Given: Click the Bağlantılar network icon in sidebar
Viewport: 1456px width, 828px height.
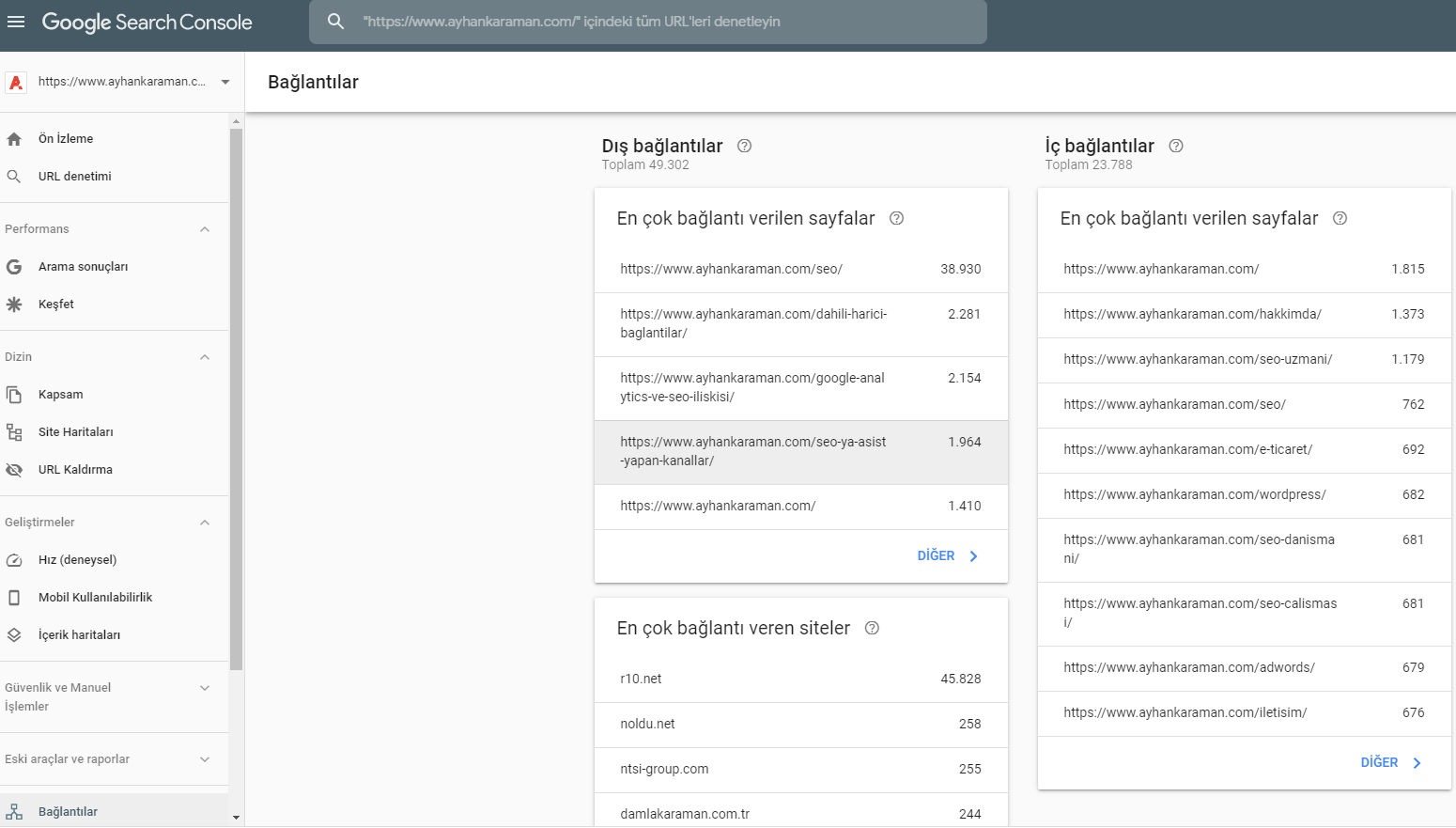Looking at the screenshot, I should click(14, 812).
